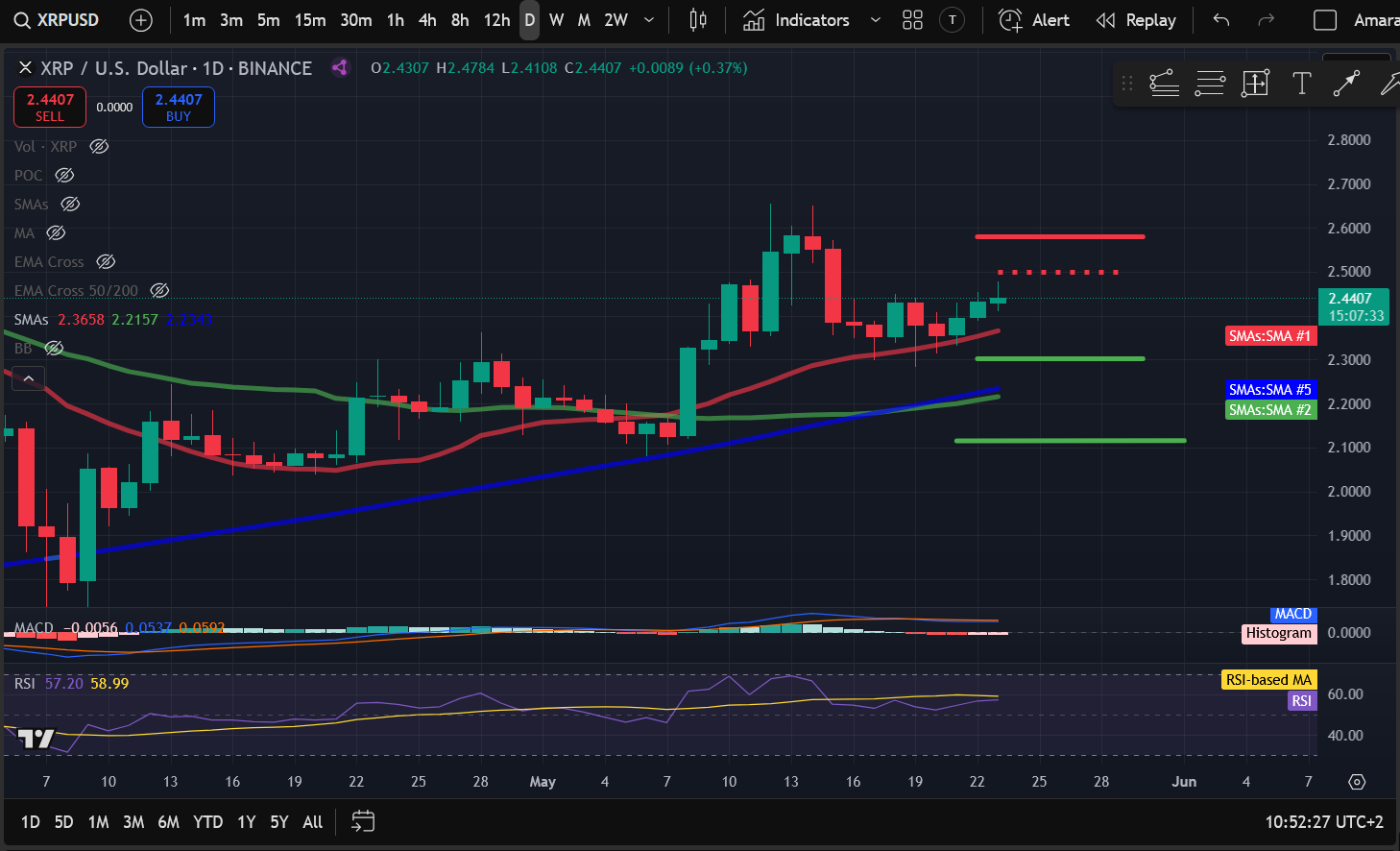Click the SELL 2.4407 button

click(x=50, y=107)
